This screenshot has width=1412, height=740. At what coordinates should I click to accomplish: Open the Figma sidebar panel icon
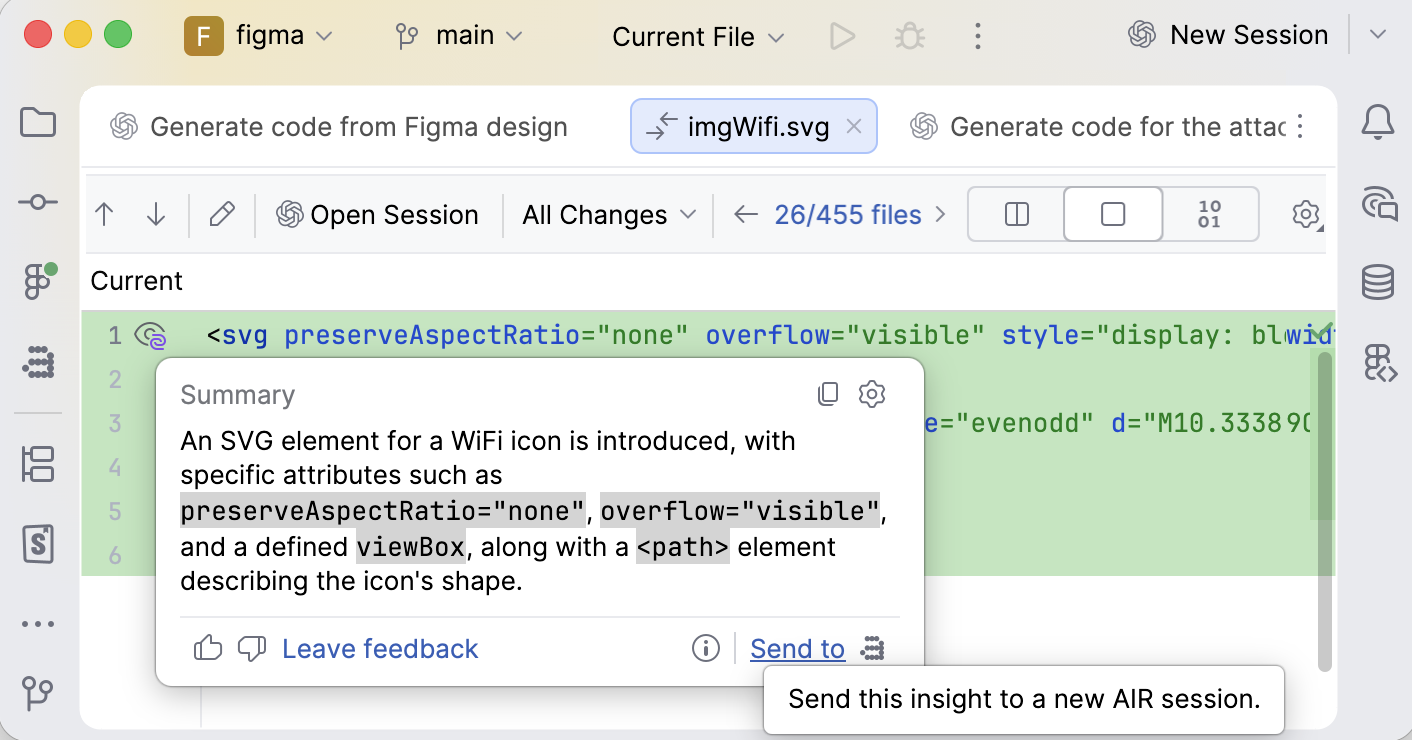coord(38,282)
